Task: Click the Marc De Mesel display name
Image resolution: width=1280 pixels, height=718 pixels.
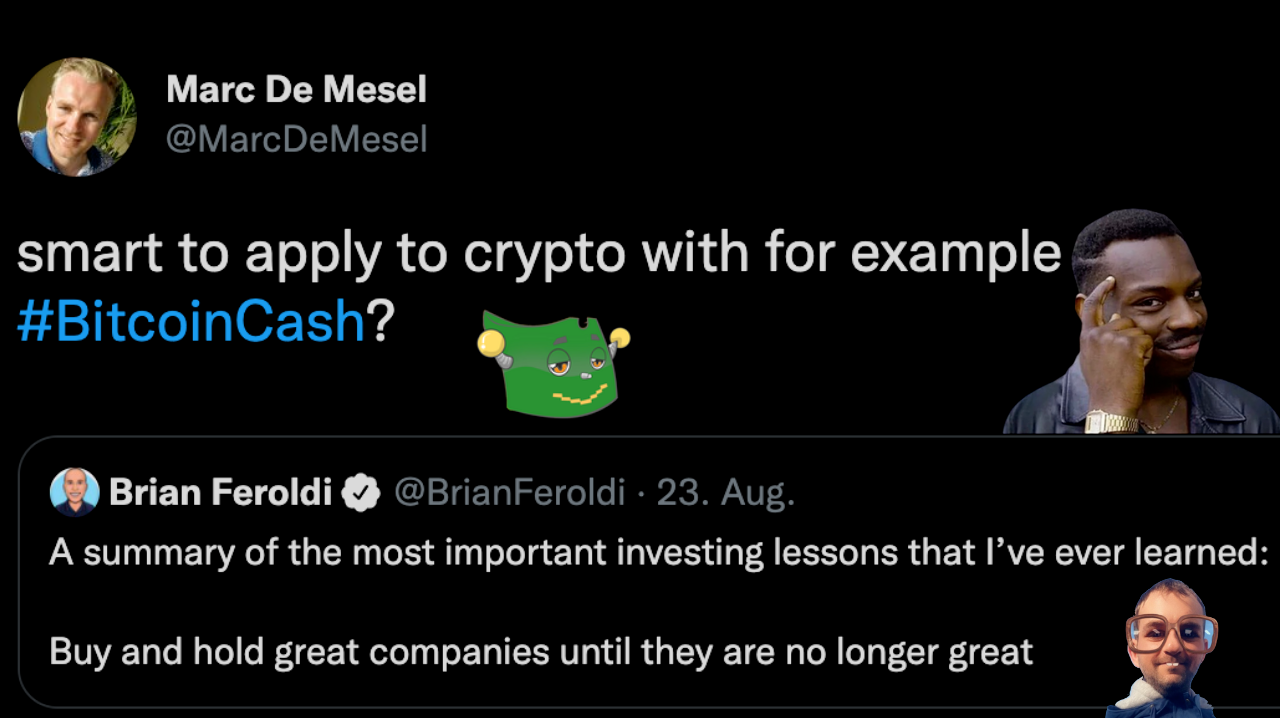Action: click(x=296, y=89)
